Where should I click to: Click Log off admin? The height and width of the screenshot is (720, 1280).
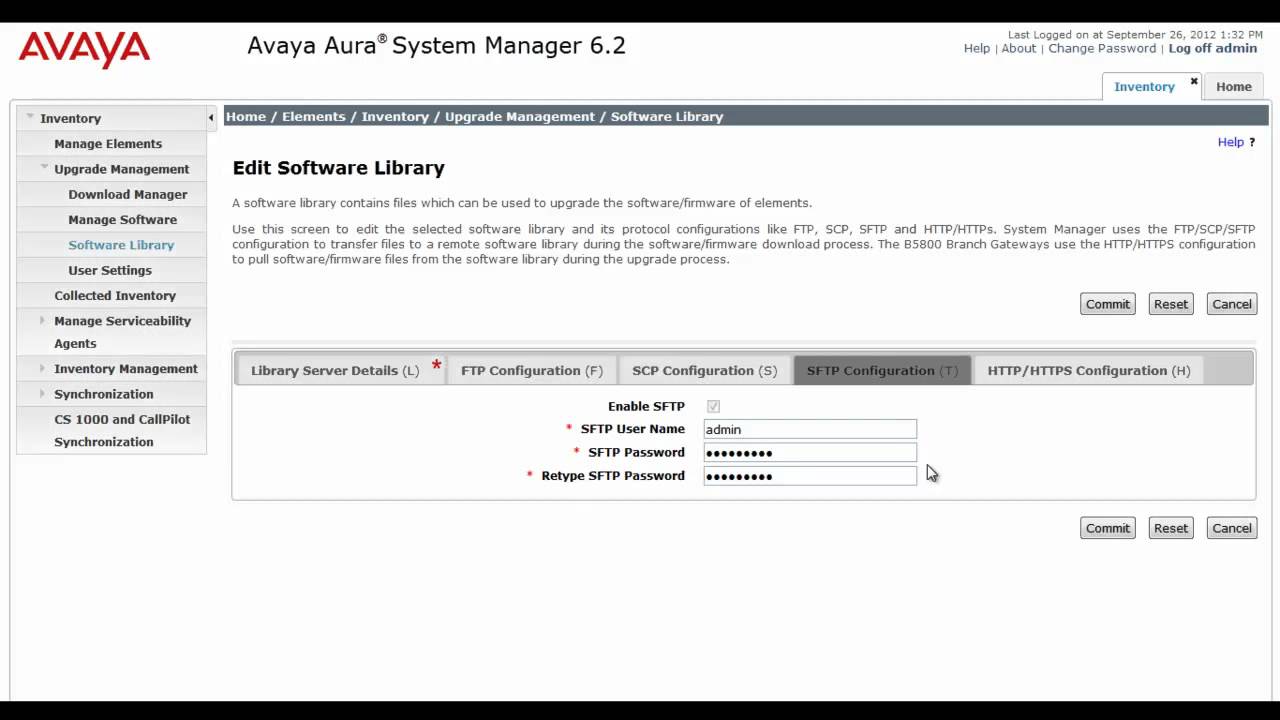(x=1213, y=48)
